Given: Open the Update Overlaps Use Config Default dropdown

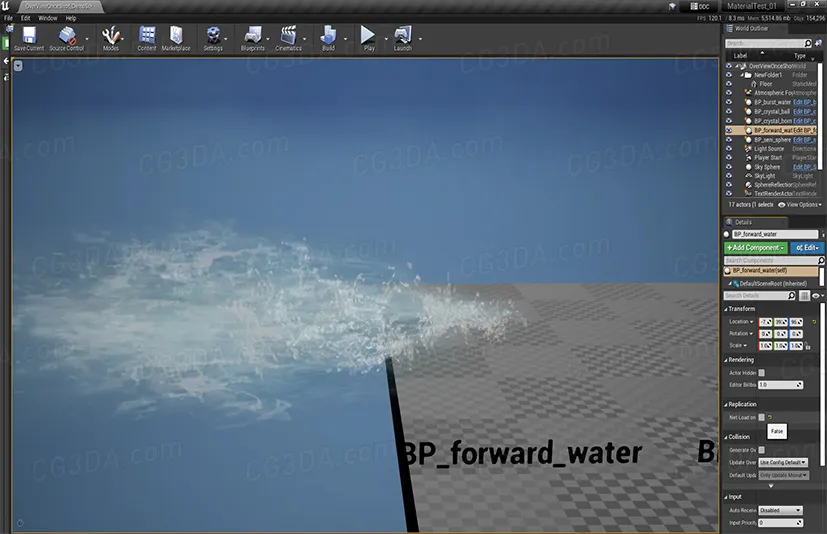Looking at the screenshot, I should 783,462.
